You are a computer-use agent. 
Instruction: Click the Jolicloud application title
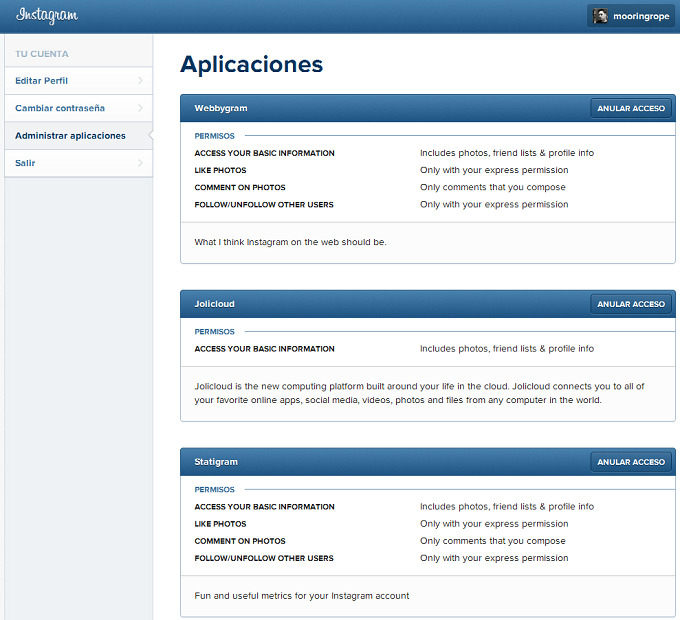pyautogui.click(x=215, y=304)
